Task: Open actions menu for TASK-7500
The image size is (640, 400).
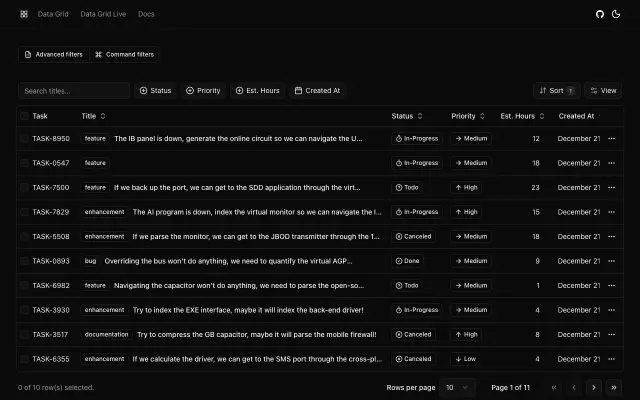Action: pos(611,188)
